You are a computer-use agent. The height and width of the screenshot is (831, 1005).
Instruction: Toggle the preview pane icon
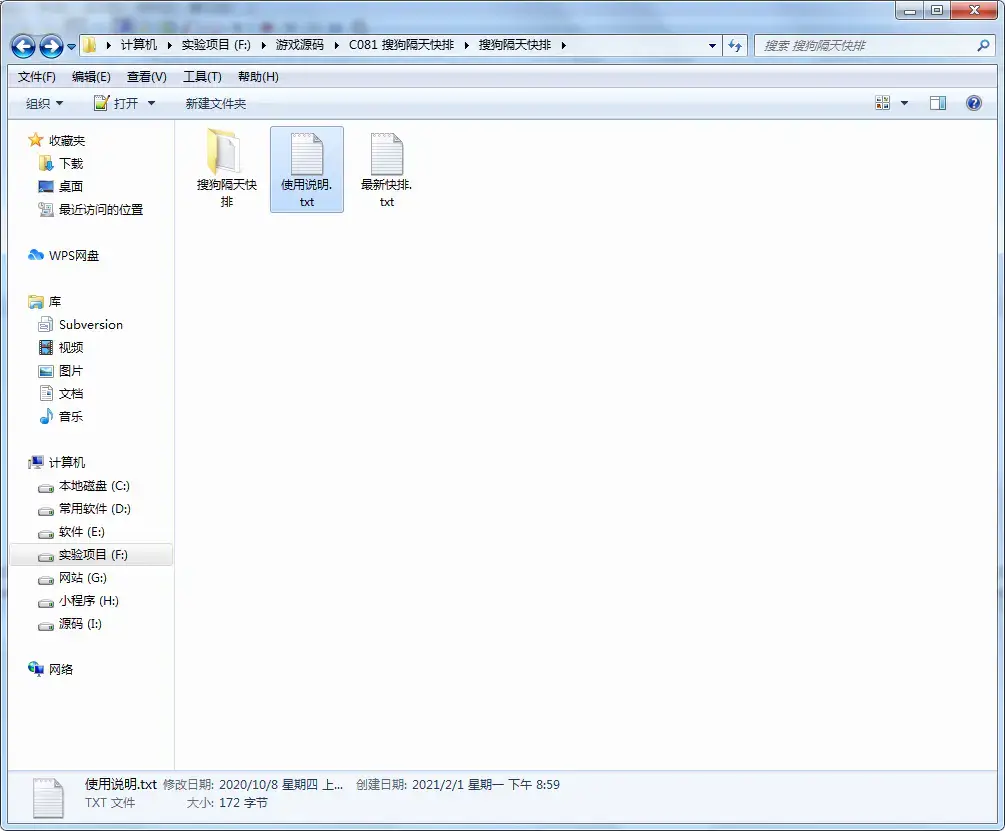pyautogui.click(x=938, y=103)
